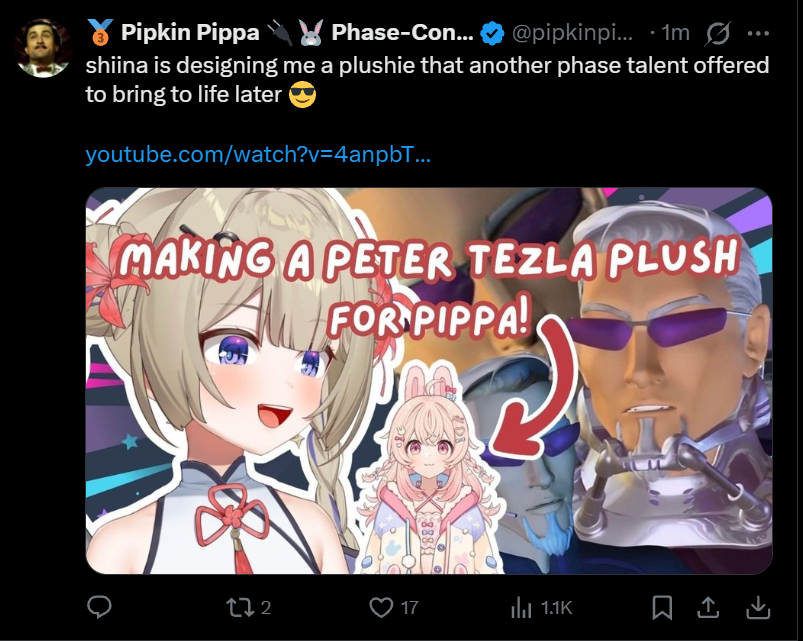This screenshot has width=803, height=641.
Task: Toggle the like heart icon
Action: pos(381,608)
